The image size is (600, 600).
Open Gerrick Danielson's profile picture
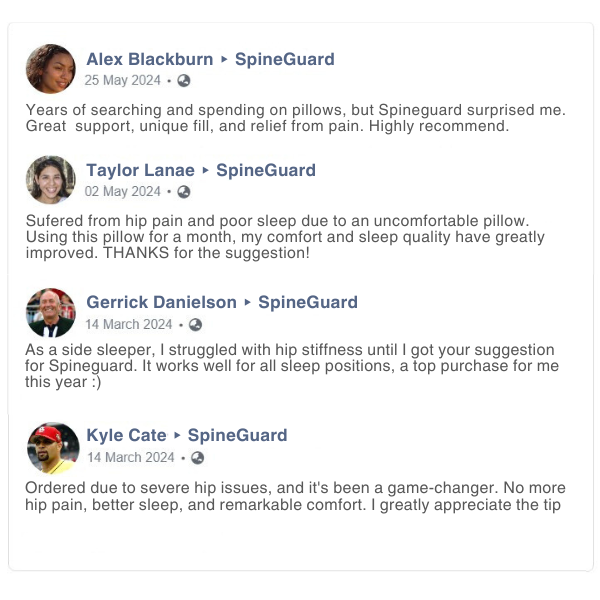pos(51,313)
